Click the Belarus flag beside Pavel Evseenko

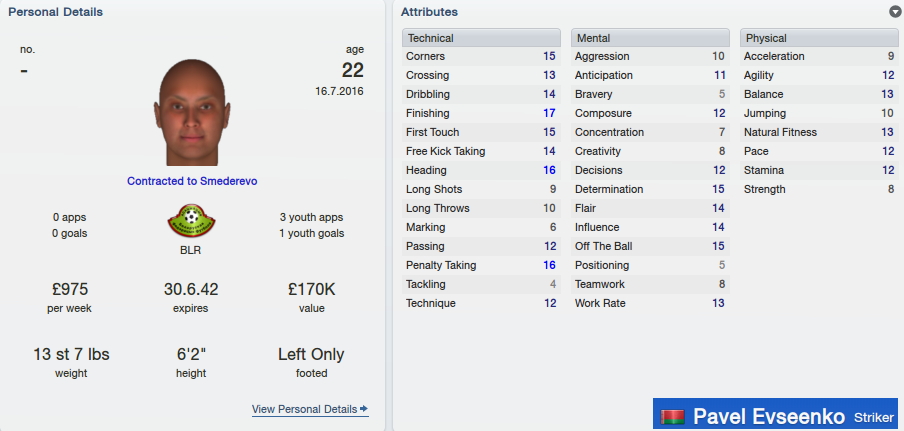672,416
